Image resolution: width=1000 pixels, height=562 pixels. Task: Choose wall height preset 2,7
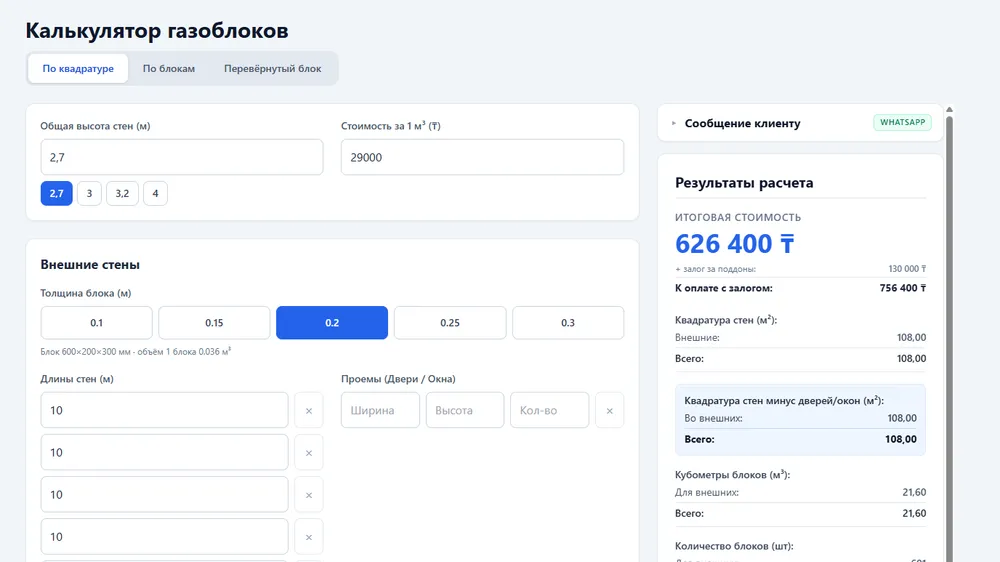(57, 193)
